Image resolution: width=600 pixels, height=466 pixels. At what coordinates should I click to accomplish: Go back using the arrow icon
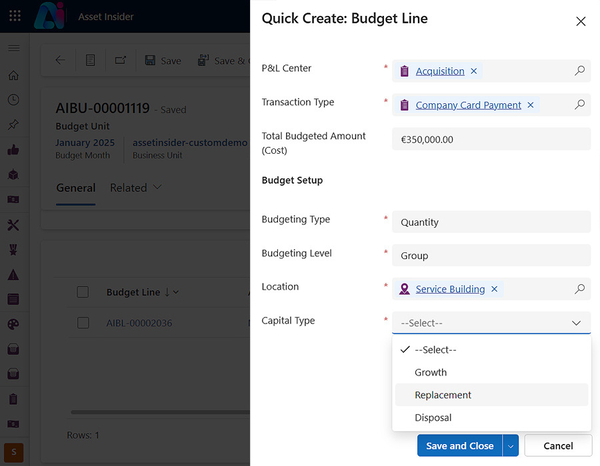[x=60, y=60]
